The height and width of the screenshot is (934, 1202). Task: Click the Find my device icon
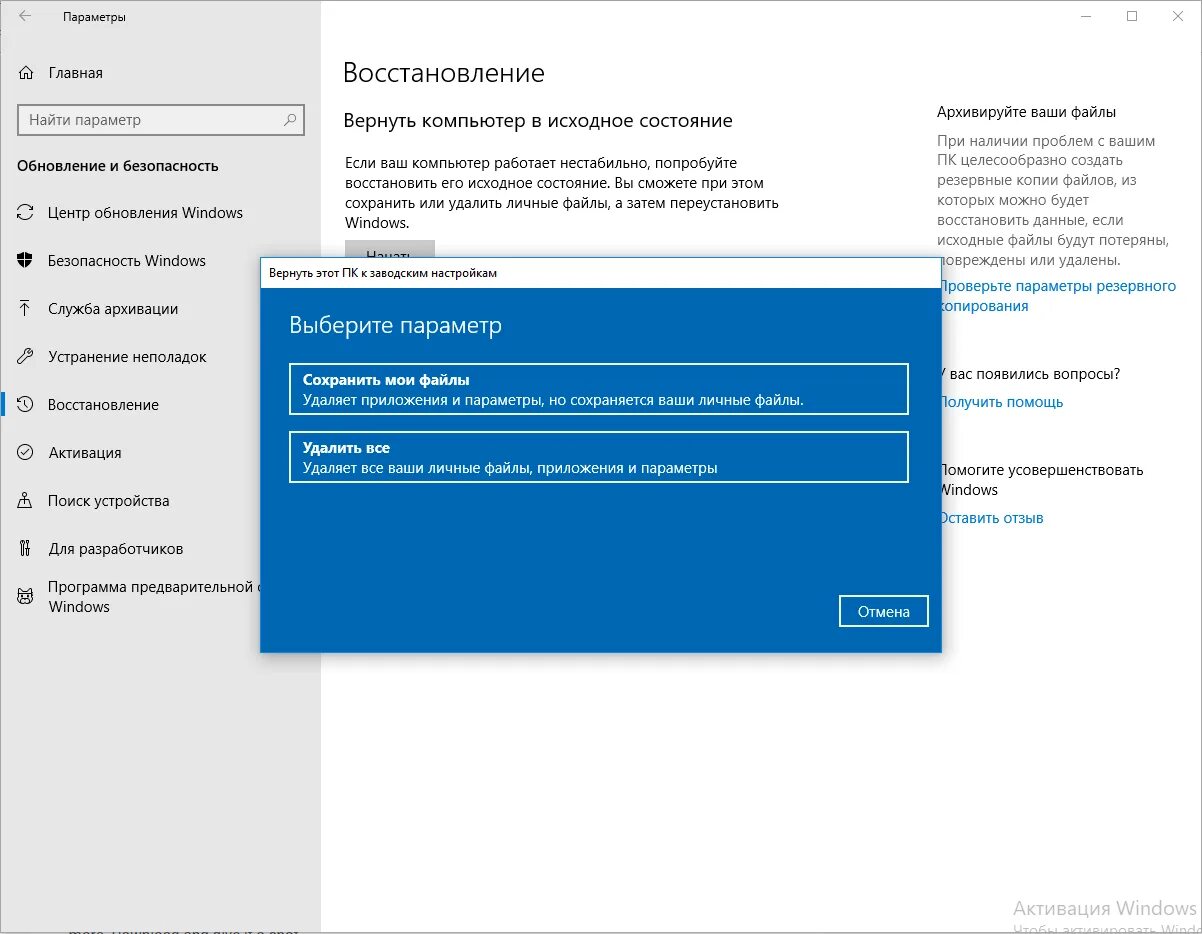26,501
